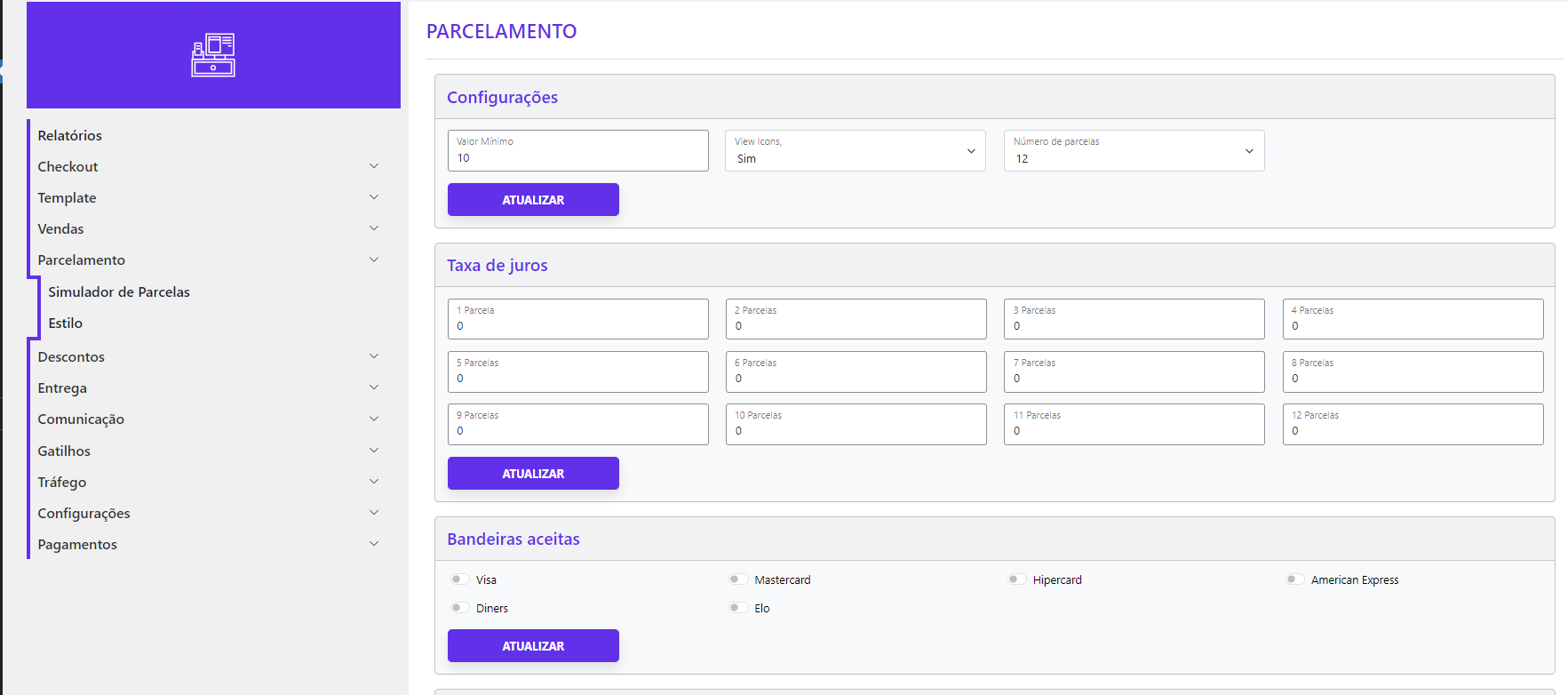1568x695 pixels.
Task: Turn on the Hipercard toggle
Action: point(1016,579)
